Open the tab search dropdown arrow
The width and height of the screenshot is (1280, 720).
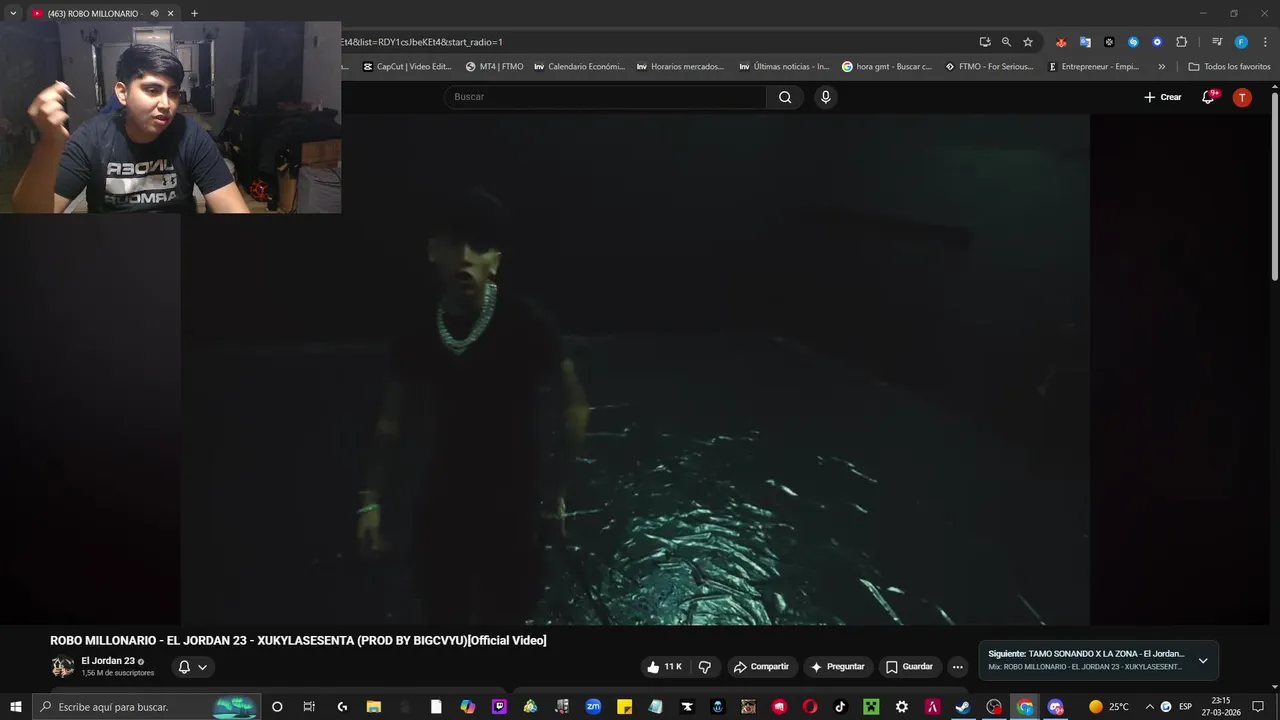coord(13,13)
